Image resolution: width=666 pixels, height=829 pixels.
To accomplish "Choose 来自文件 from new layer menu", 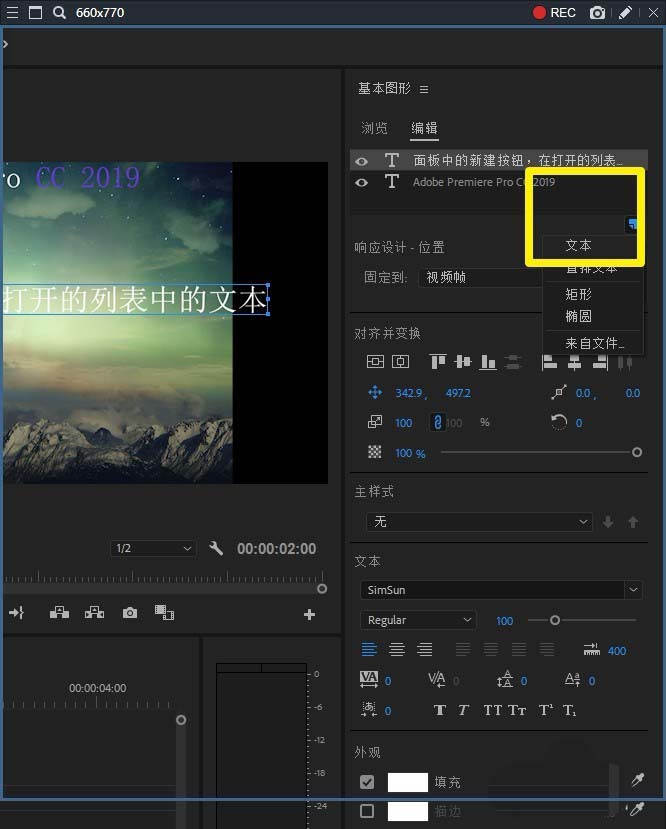I will tap(594, 343).
